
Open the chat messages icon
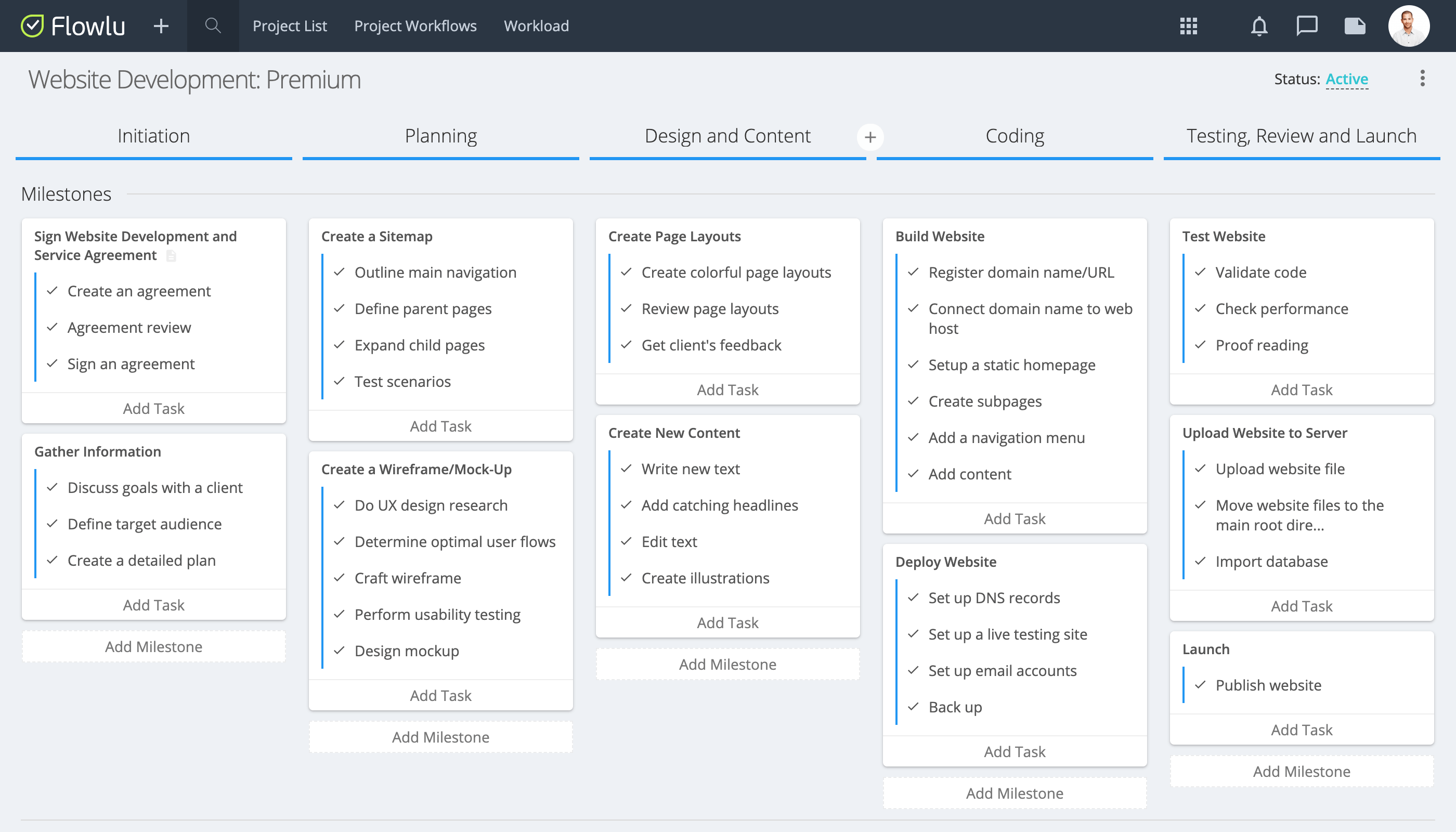pos(1307,25)
